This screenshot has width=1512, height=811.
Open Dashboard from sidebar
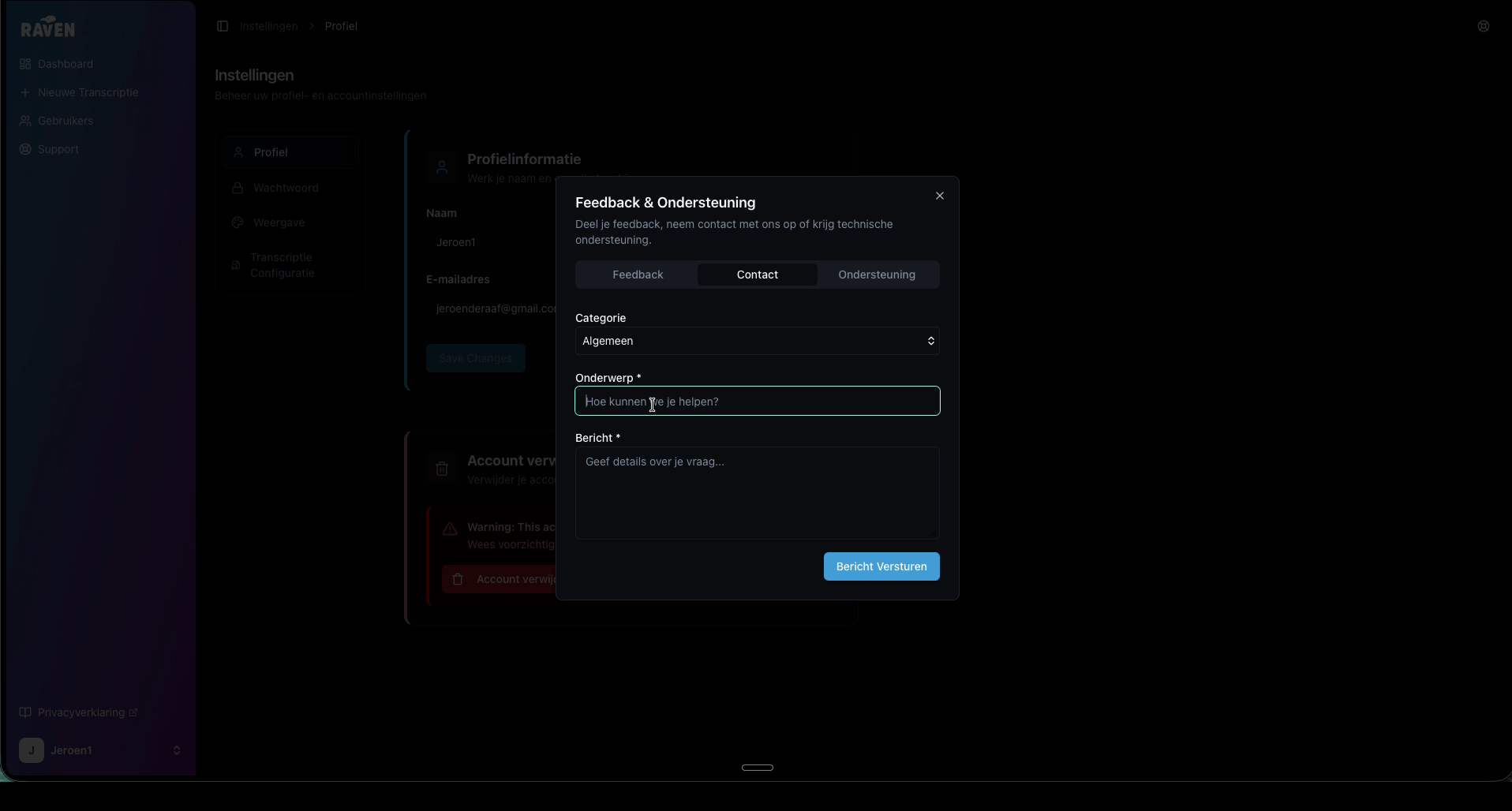click(x=65, y=64)
